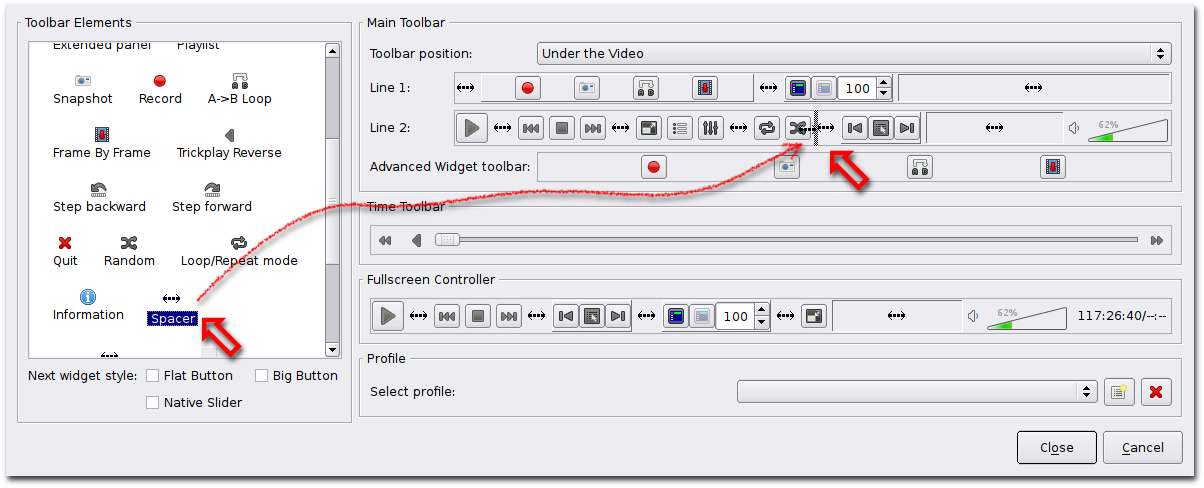This screenshot has height=488, width=1204.
Task: Select the Loop/Repeat mode element
Action: point(239,243)
